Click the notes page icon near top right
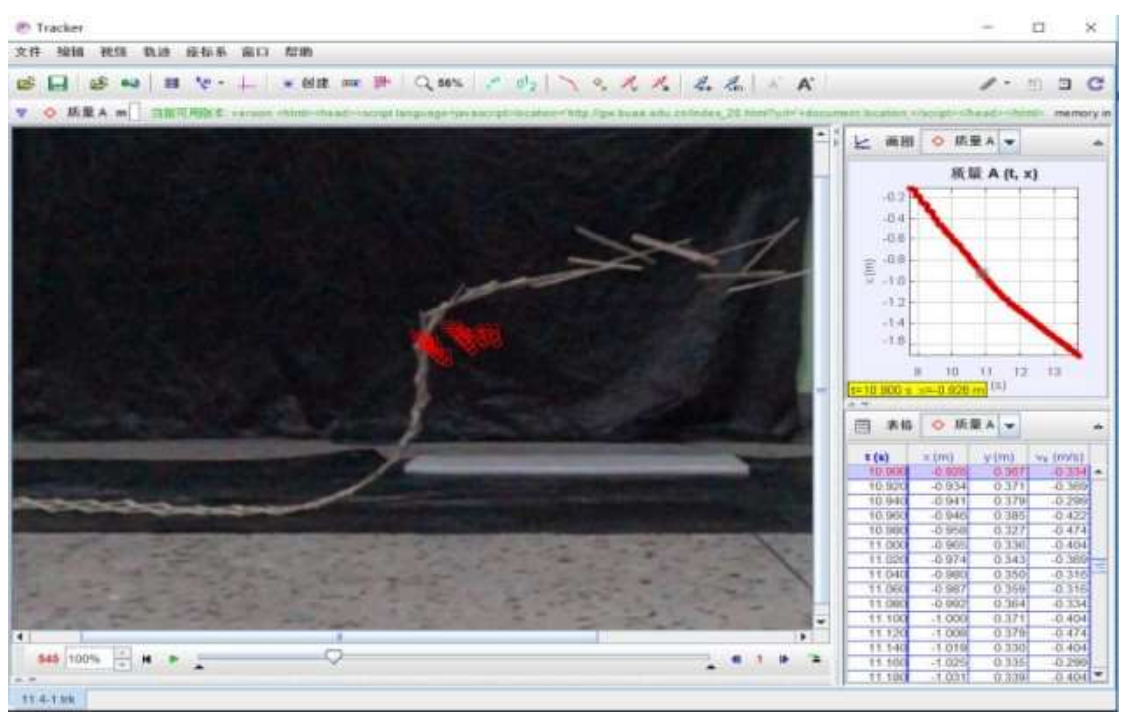 [x=1034, y=84]
